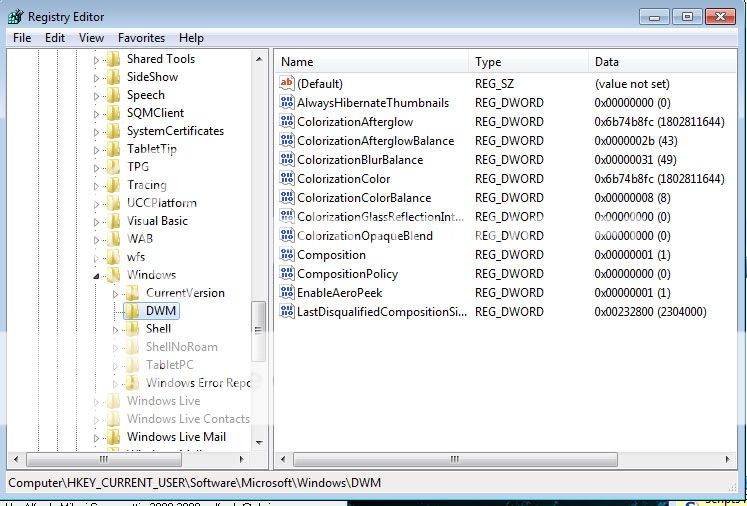This screenshot has height=506, width=747.
Task: Sort values by the Name column header
Action: coord(372,62)
